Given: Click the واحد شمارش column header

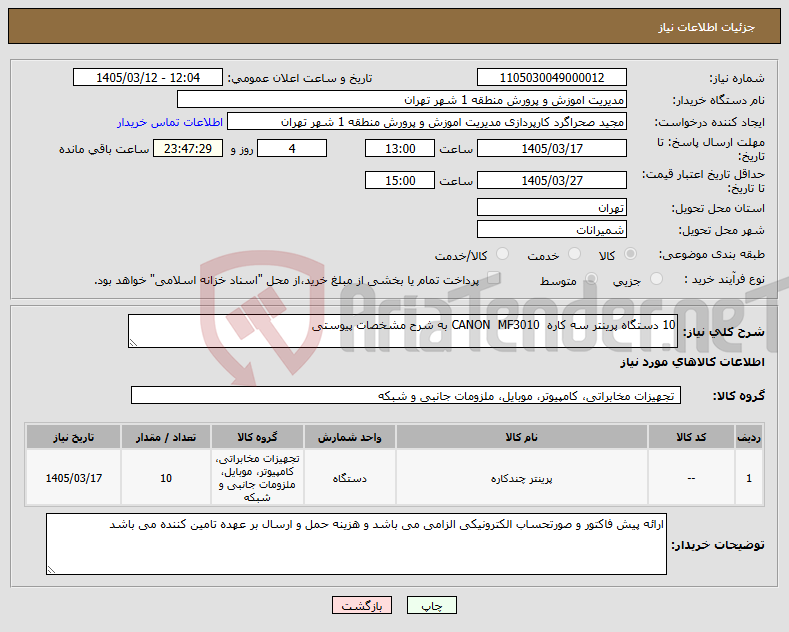Looking at the screenshot, I should (349, 437).
